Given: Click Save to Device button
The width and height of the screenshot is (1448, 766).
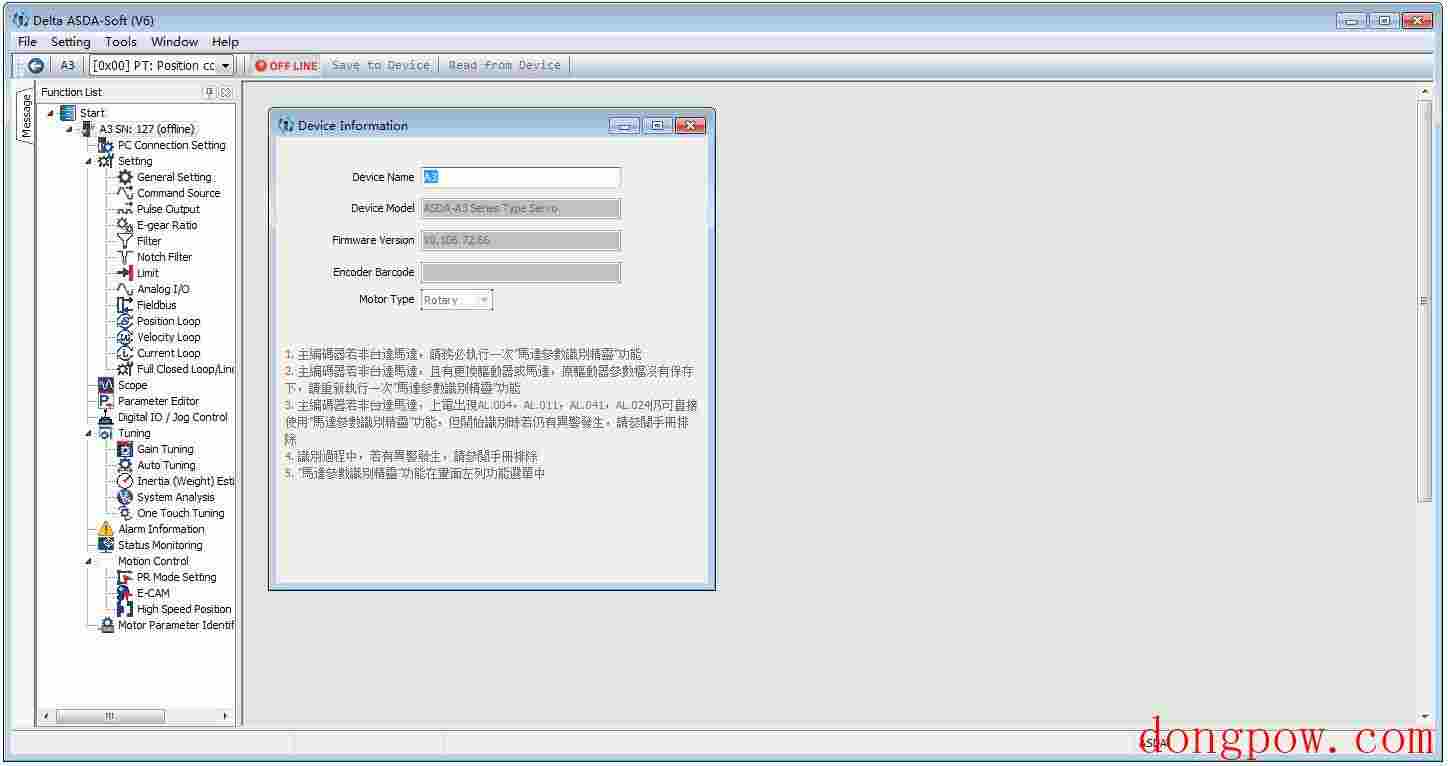Looking at the screenshot, I should pyautogui.click(x=381, y=66).
